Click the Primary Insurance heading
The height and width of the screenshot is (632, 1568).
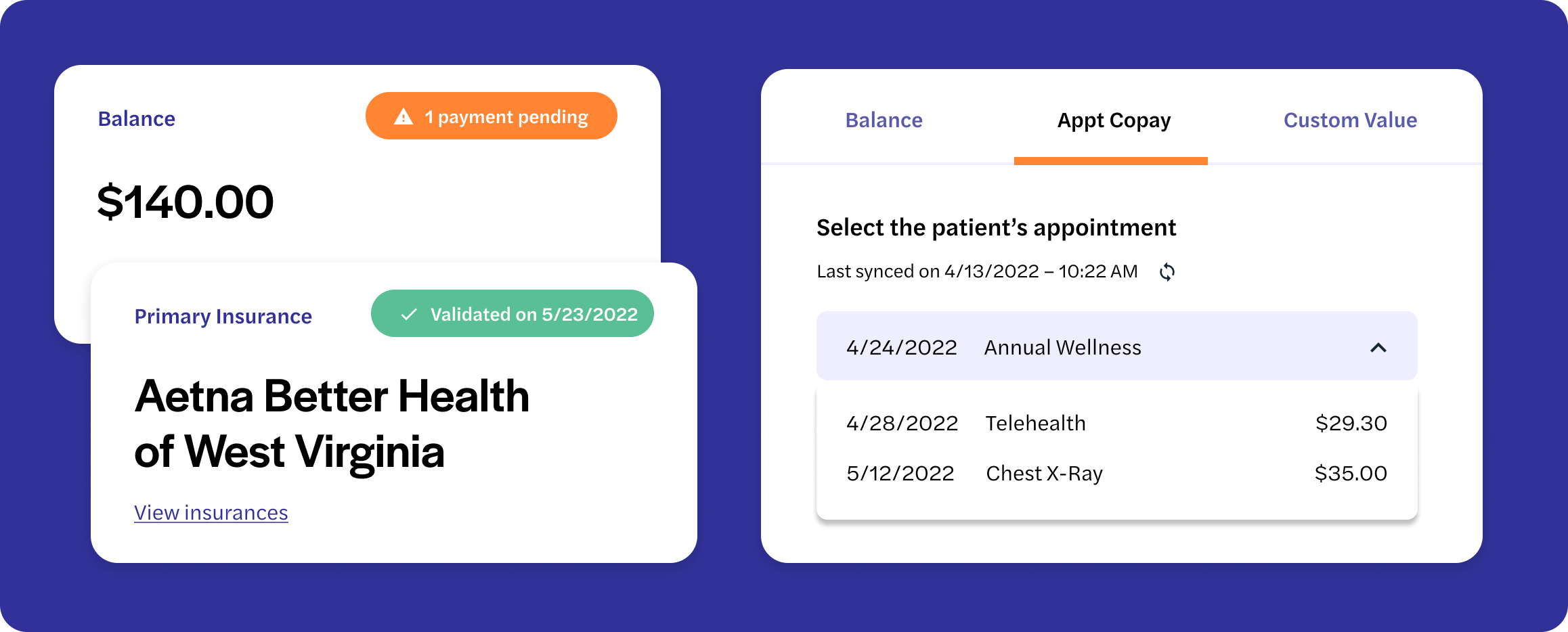(223, 317)
